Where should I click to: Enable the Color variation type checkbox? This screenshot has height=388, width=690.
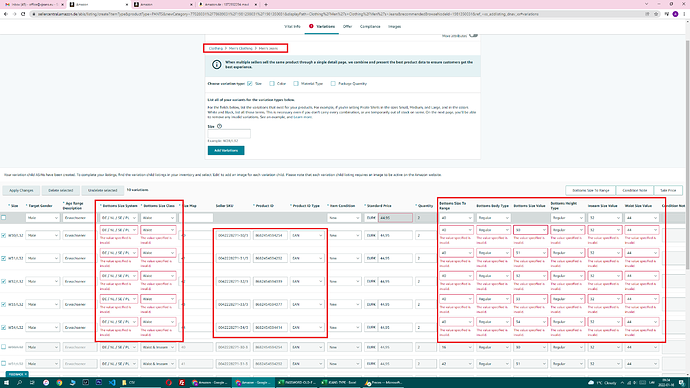272,84
